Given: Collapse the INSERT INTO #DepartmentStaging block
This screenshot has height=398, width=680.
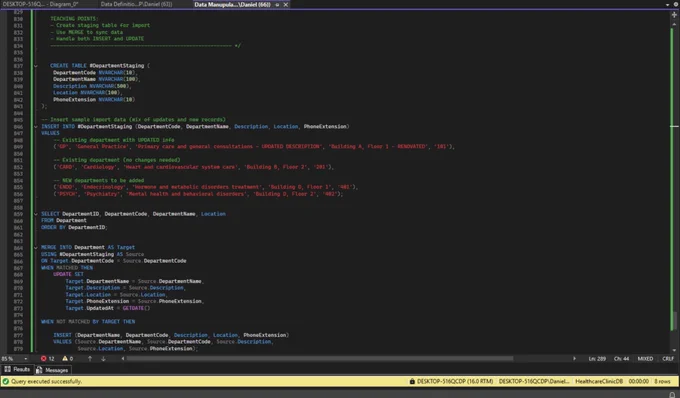Looking at the screenshot, I should pyautogui.click(x=36, y=127).
